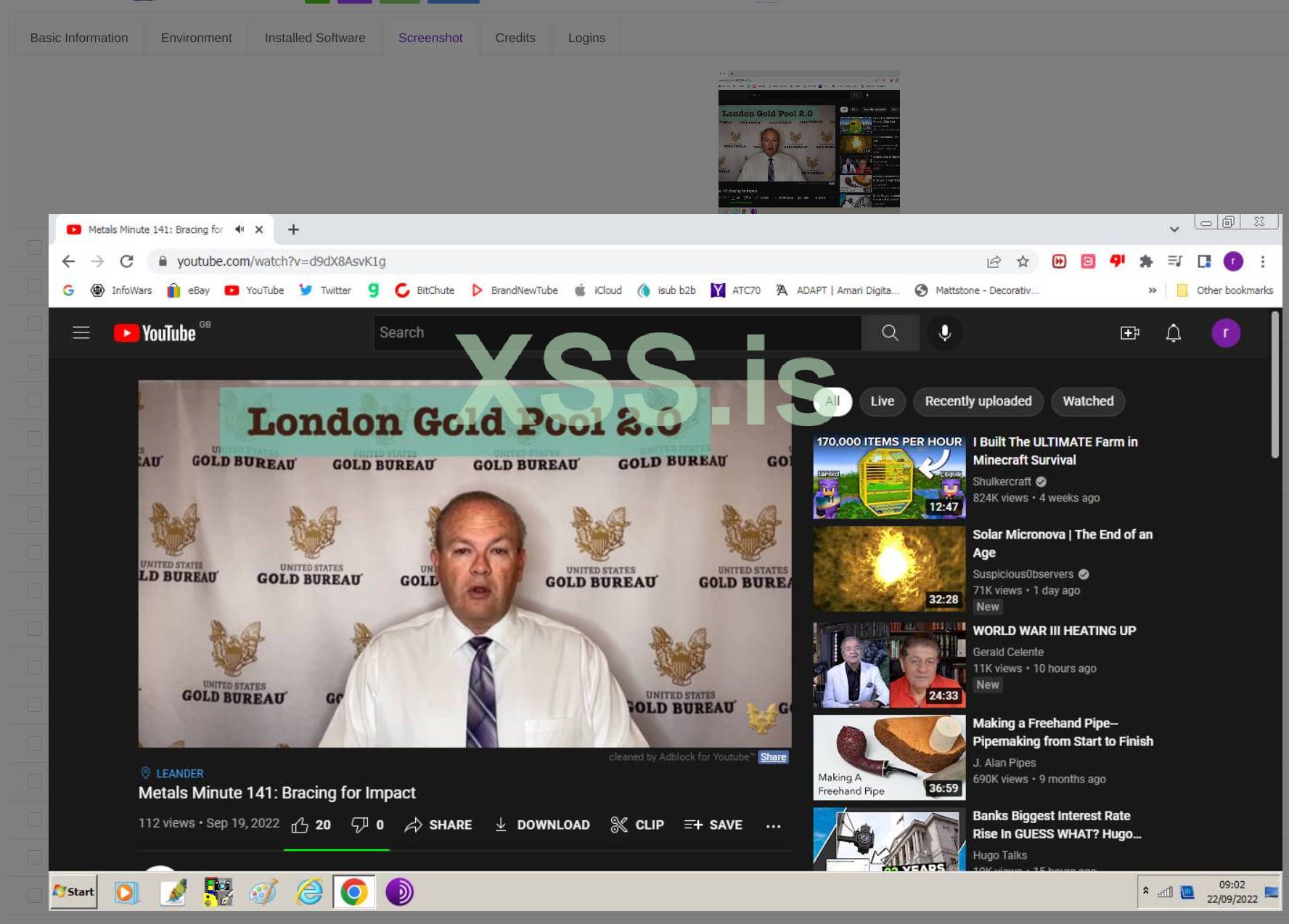The height and width of the screenshot is (924, 1289).
Task: Click the Chrome taskbar icon
Action: coord(354,892)
